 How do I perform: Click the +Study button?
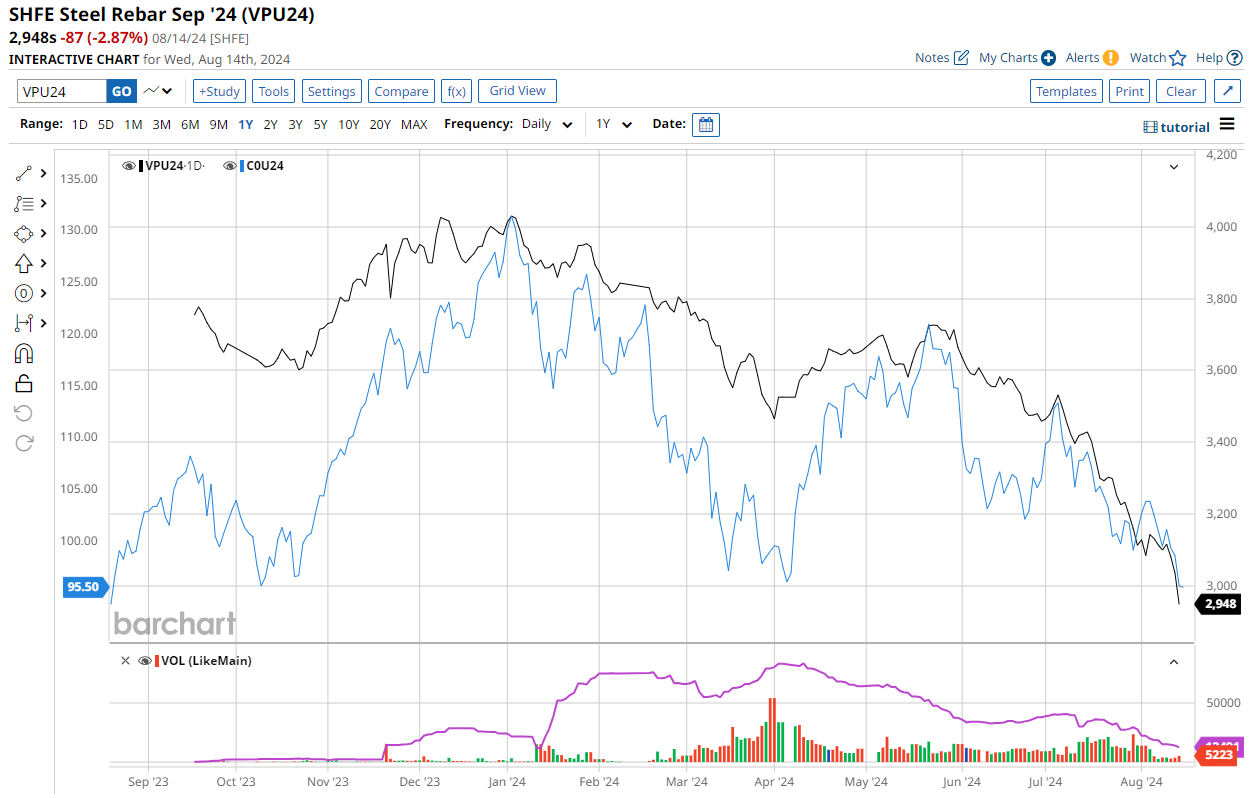(219, 91)
